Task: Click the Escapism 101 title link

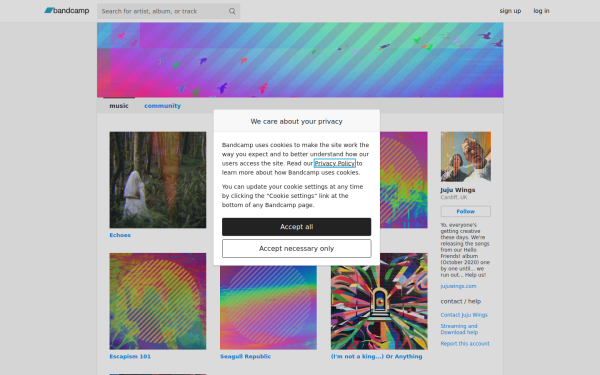Action: coord(130,356)
